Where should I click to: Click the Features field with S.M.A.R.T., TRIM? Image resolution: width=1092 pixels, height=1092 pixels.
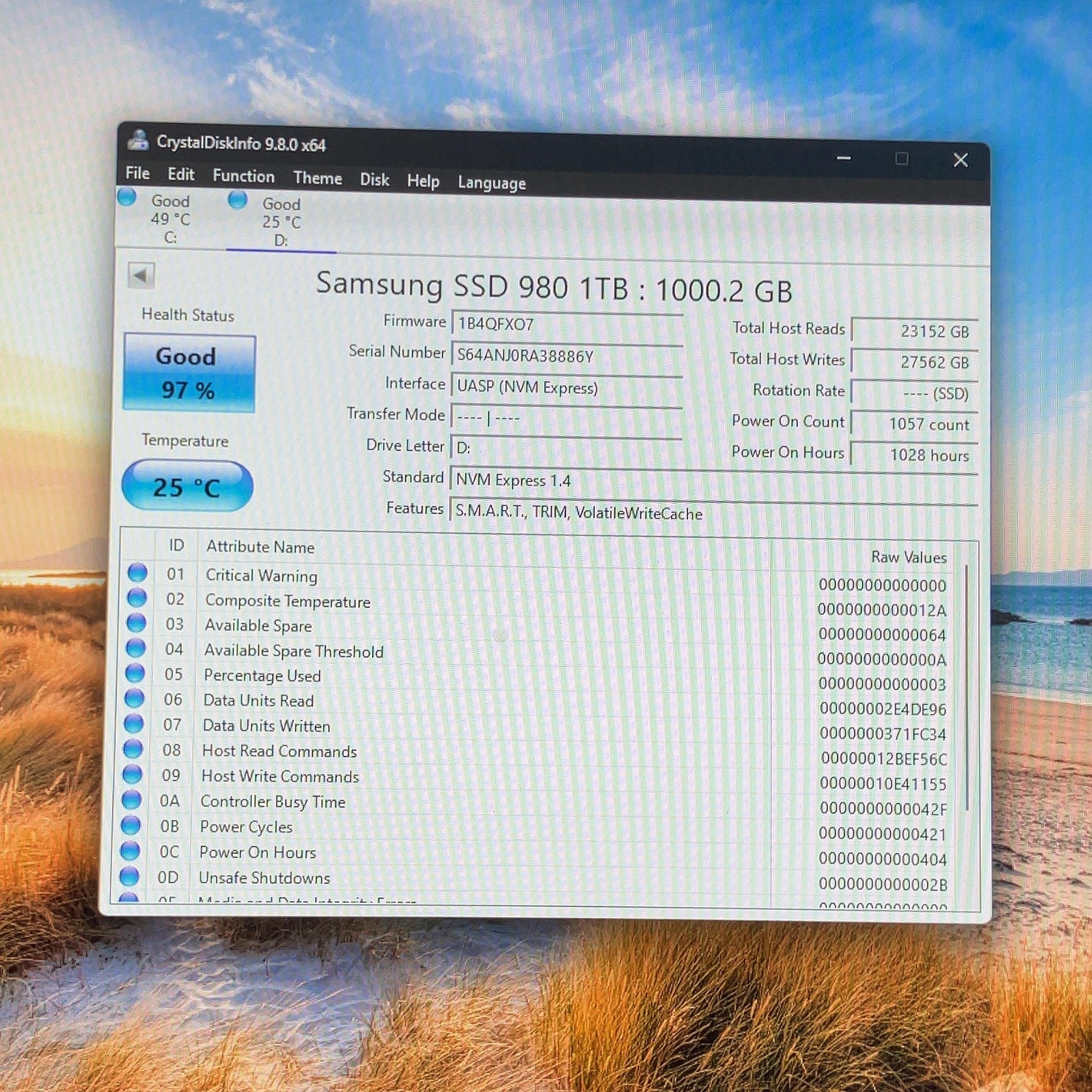(713, 513)
